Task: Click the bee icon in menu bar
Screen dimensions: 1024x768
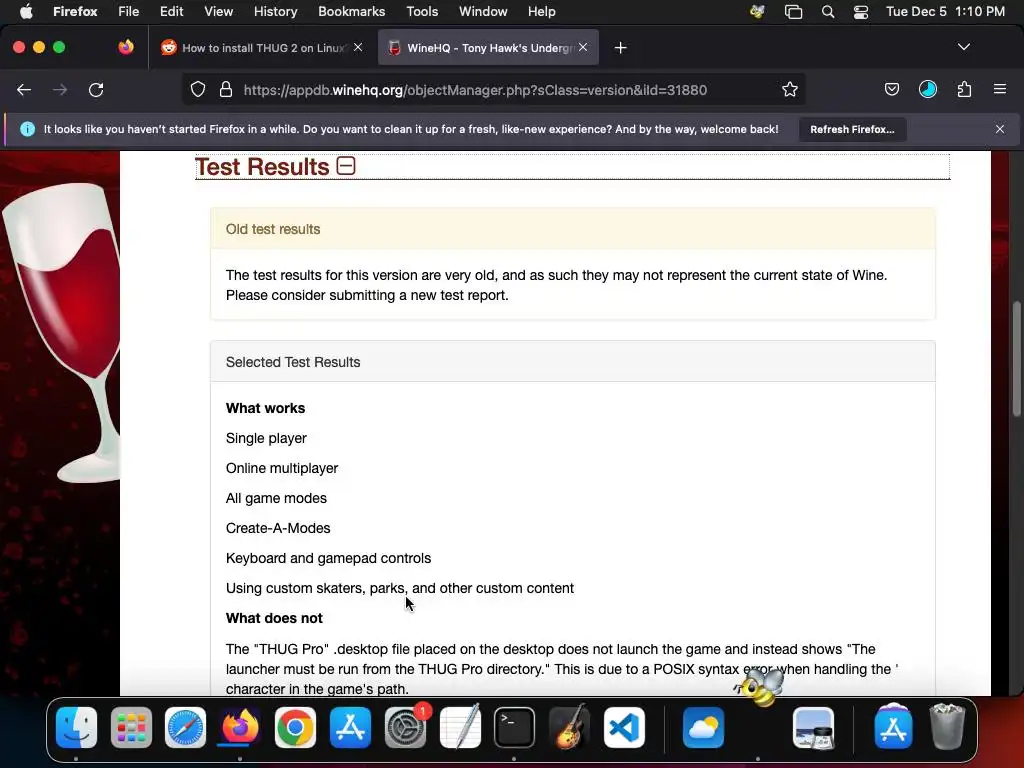Action: (x=757, y=12)
